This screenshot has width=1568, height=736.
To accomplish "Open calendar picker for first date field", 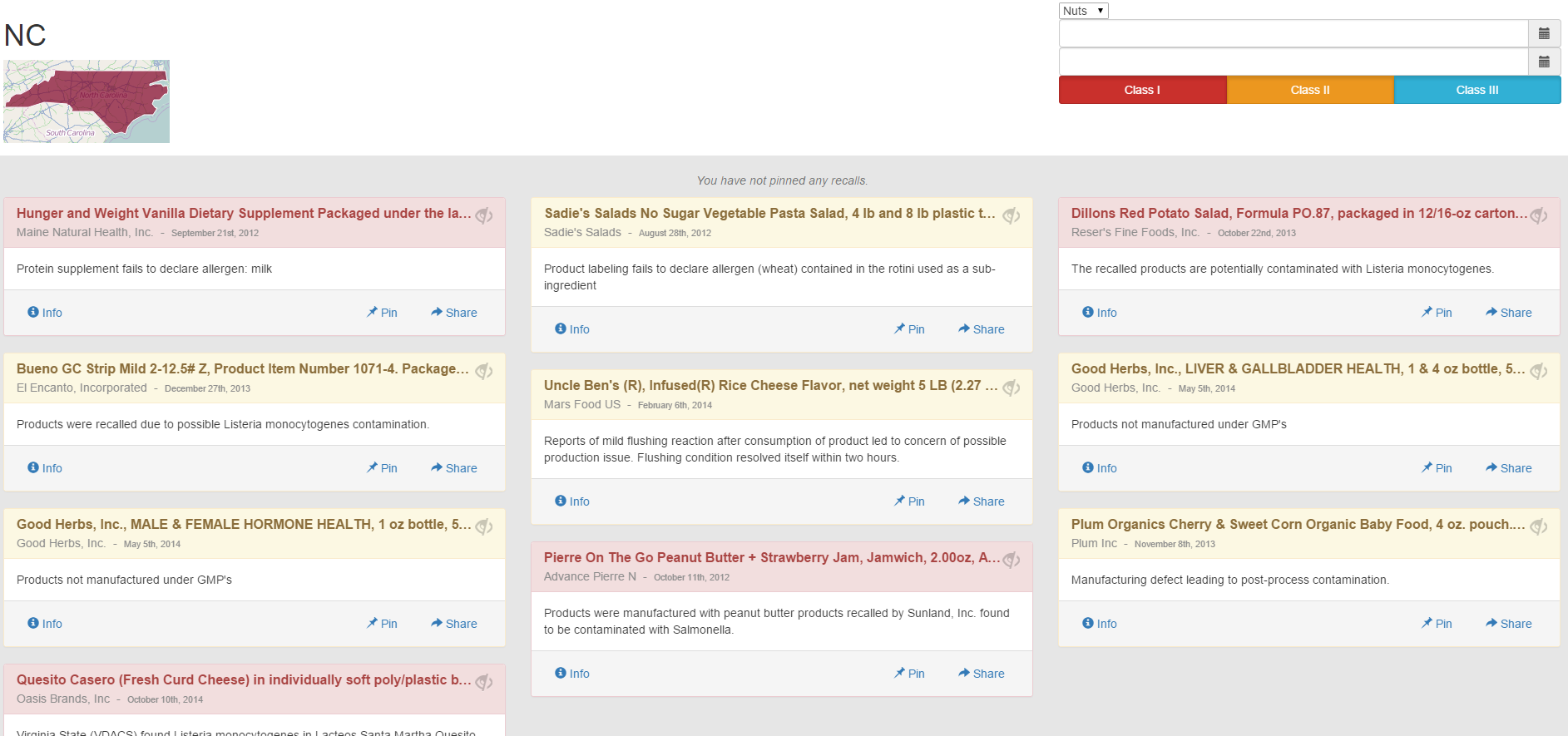I will pos(1544,34).
